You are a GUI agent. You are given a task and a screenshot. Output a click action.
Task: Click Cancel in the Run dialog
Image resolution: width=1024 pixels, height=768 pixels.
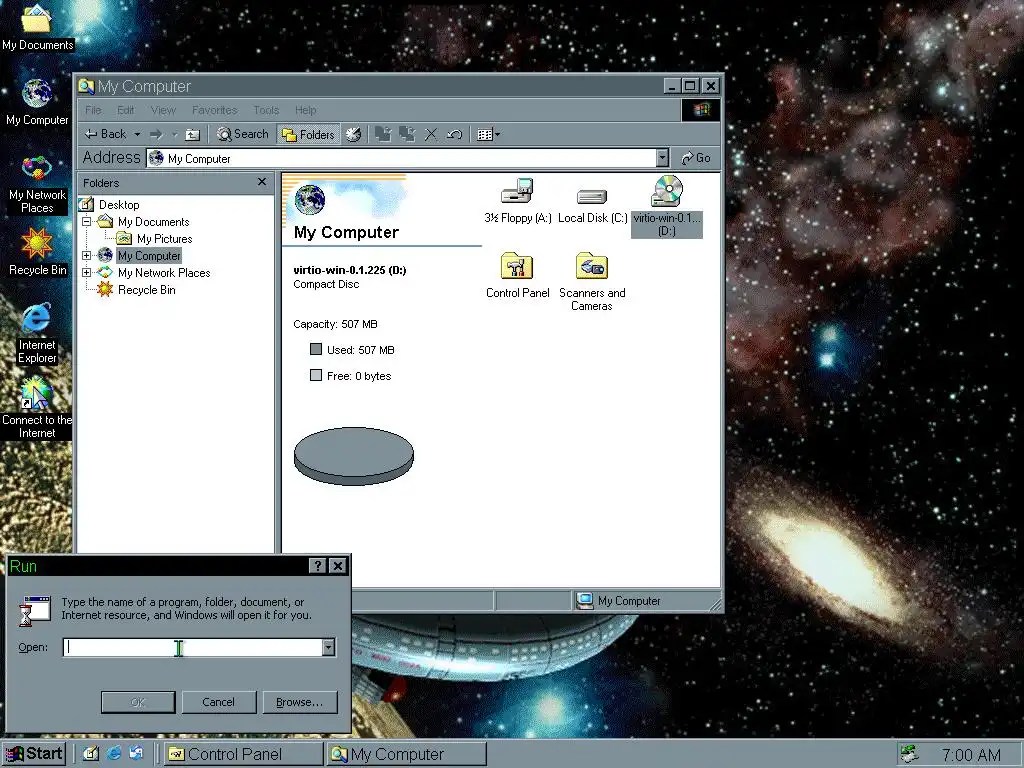pos(219,702)
